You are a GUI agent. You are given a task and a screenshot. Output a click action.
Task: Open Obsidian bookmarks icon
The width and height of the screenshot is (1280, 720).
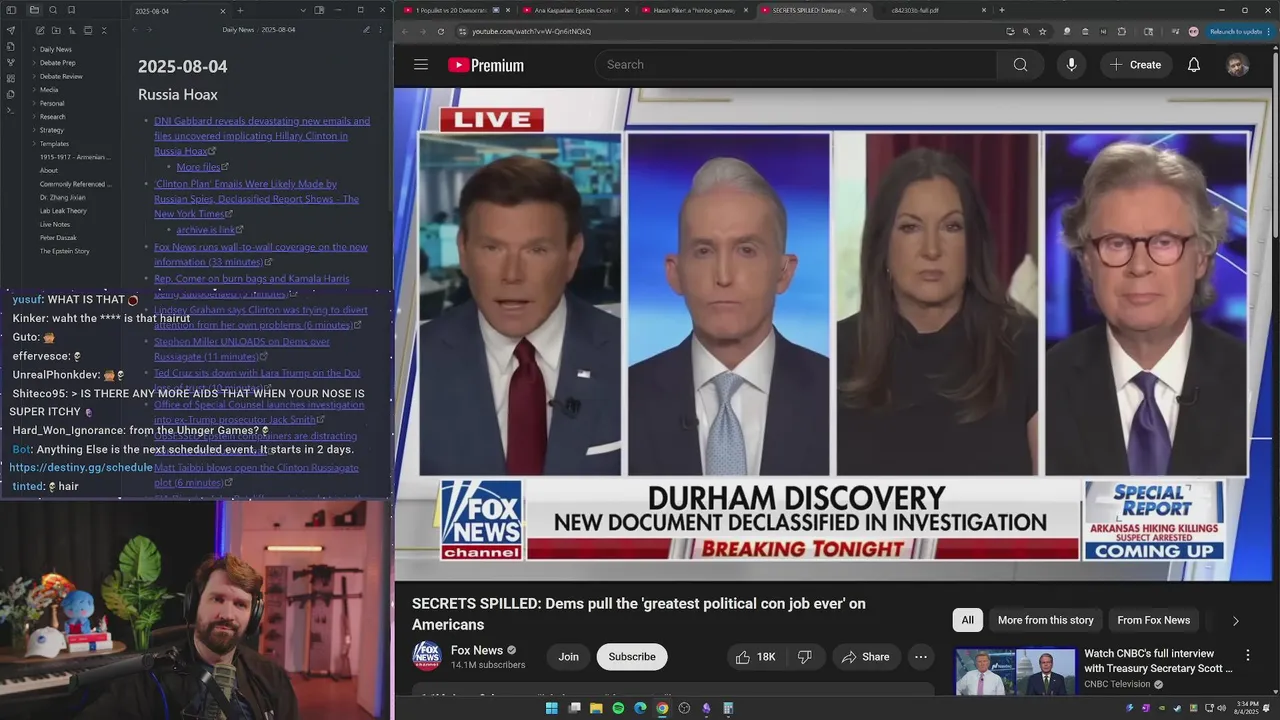coord(71,10)
